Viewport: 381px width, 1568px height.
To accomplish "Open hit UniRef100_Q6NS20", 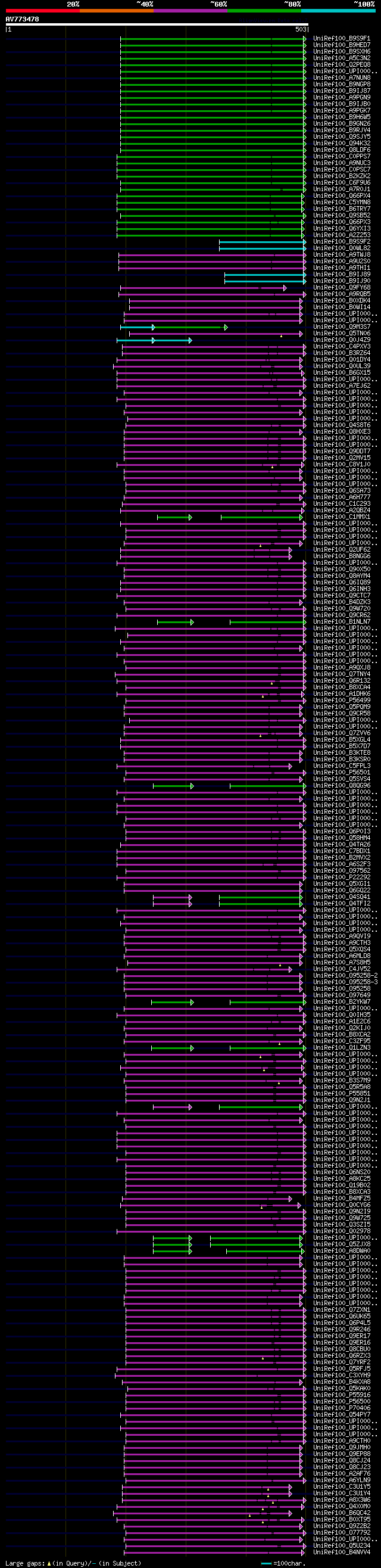I will point(342,1172).
